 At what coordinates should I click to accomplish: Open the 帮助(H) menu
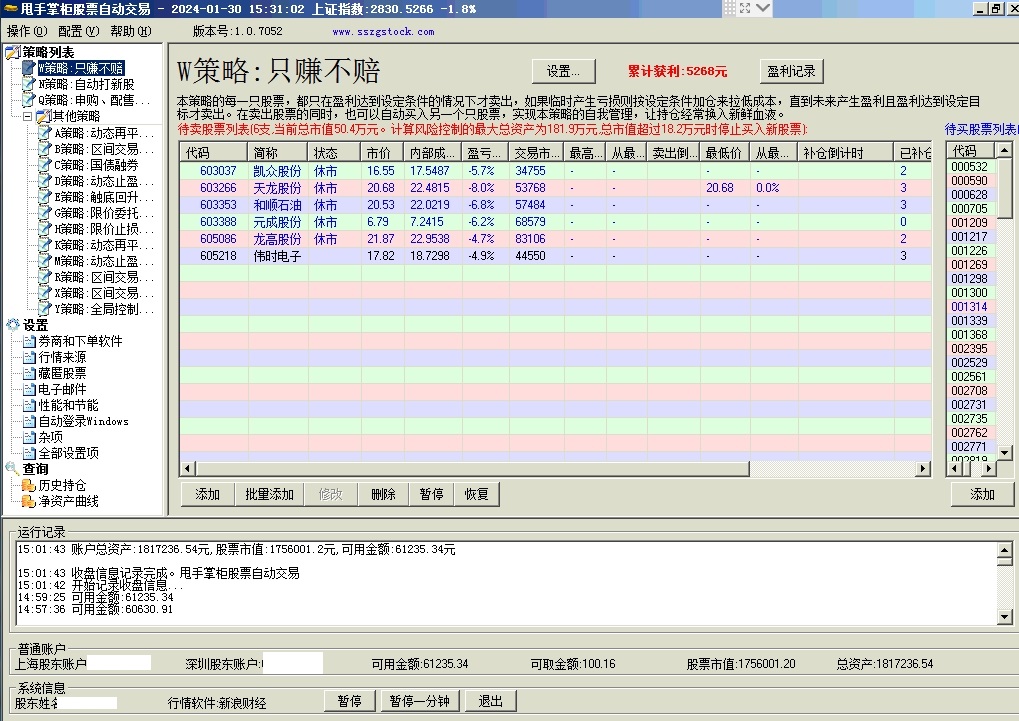click(130, 31)
